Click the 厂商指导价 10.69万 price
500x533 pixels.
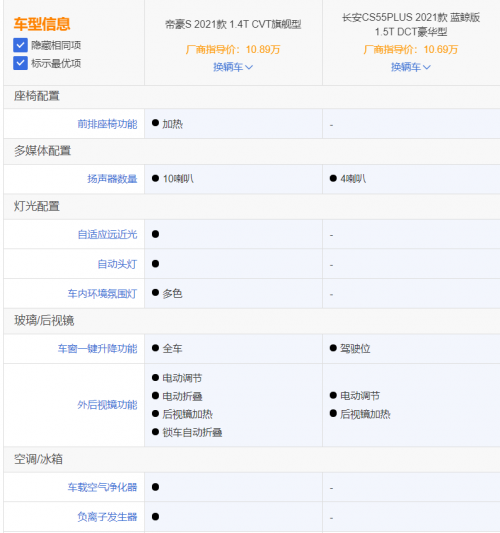click(x=411, y=50)
